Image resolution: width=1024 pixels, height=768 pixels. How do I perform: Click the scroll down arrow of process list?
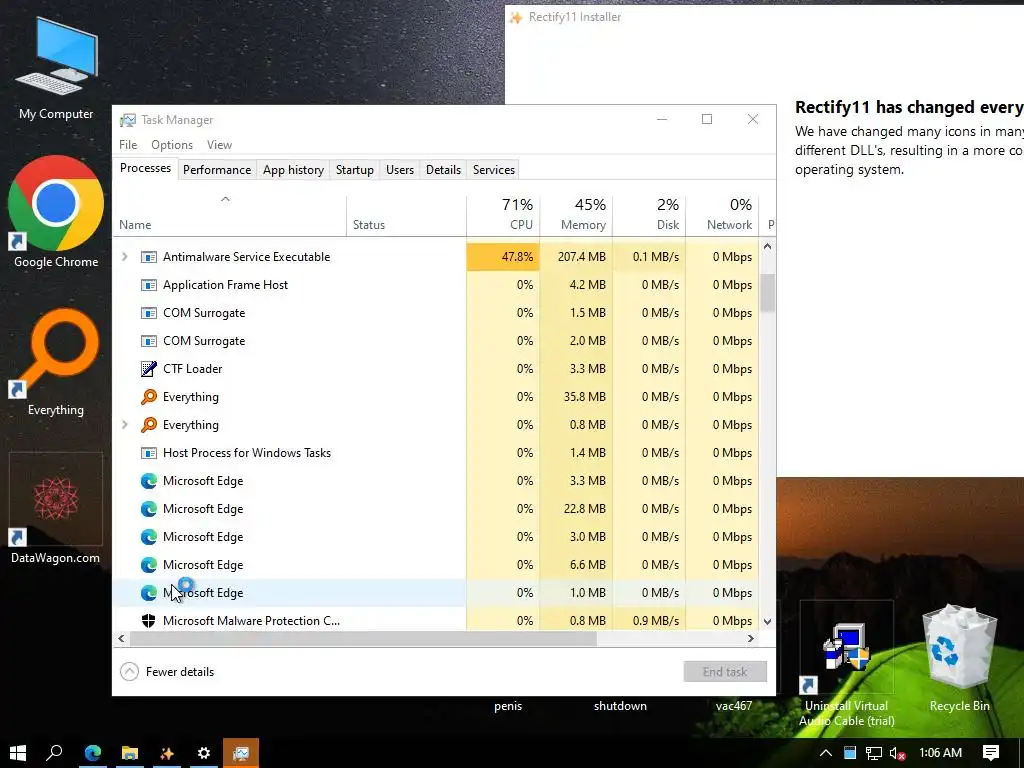pos(767,622)
